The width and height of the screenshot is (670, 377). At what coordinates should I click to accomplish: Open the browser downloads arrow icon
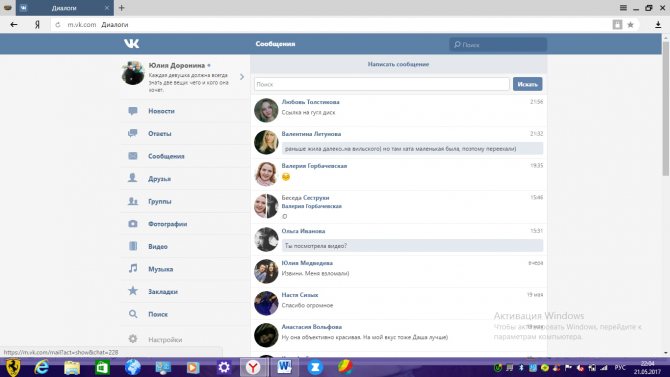[x=658, y=25]
